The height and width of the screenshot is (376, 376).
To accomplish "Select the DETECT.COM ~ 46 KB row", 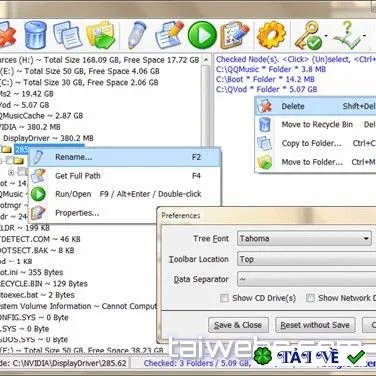I will point(40,239).
